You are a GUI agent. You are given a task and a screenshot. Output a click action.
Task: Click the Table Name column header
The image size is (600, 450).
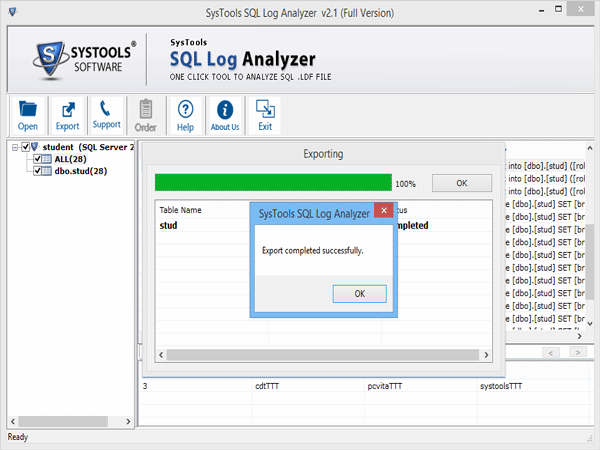pyautogui.click(x=180, y=210)
